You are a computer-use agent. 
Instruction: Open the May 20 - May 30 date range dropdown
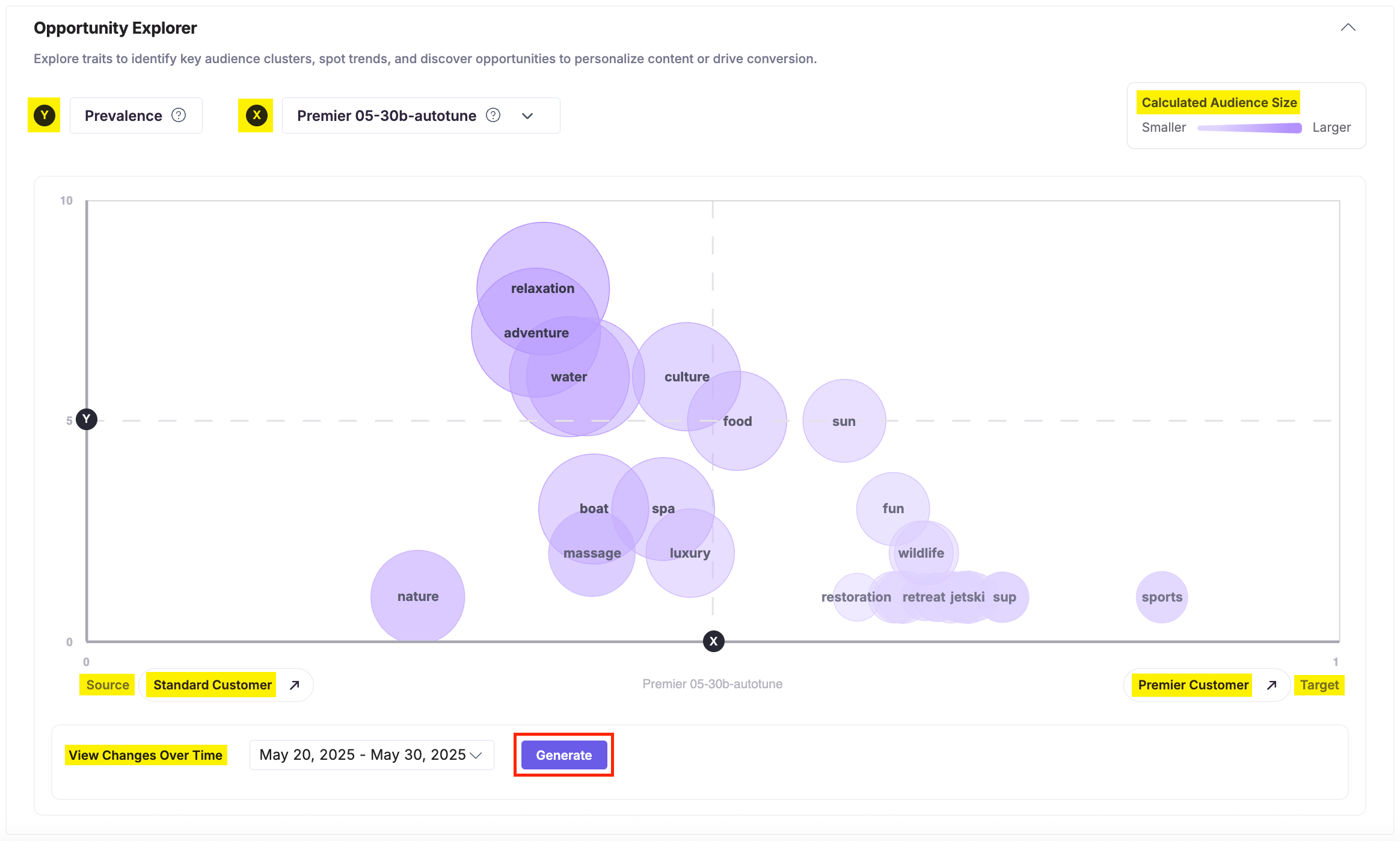tap(372, 754)
